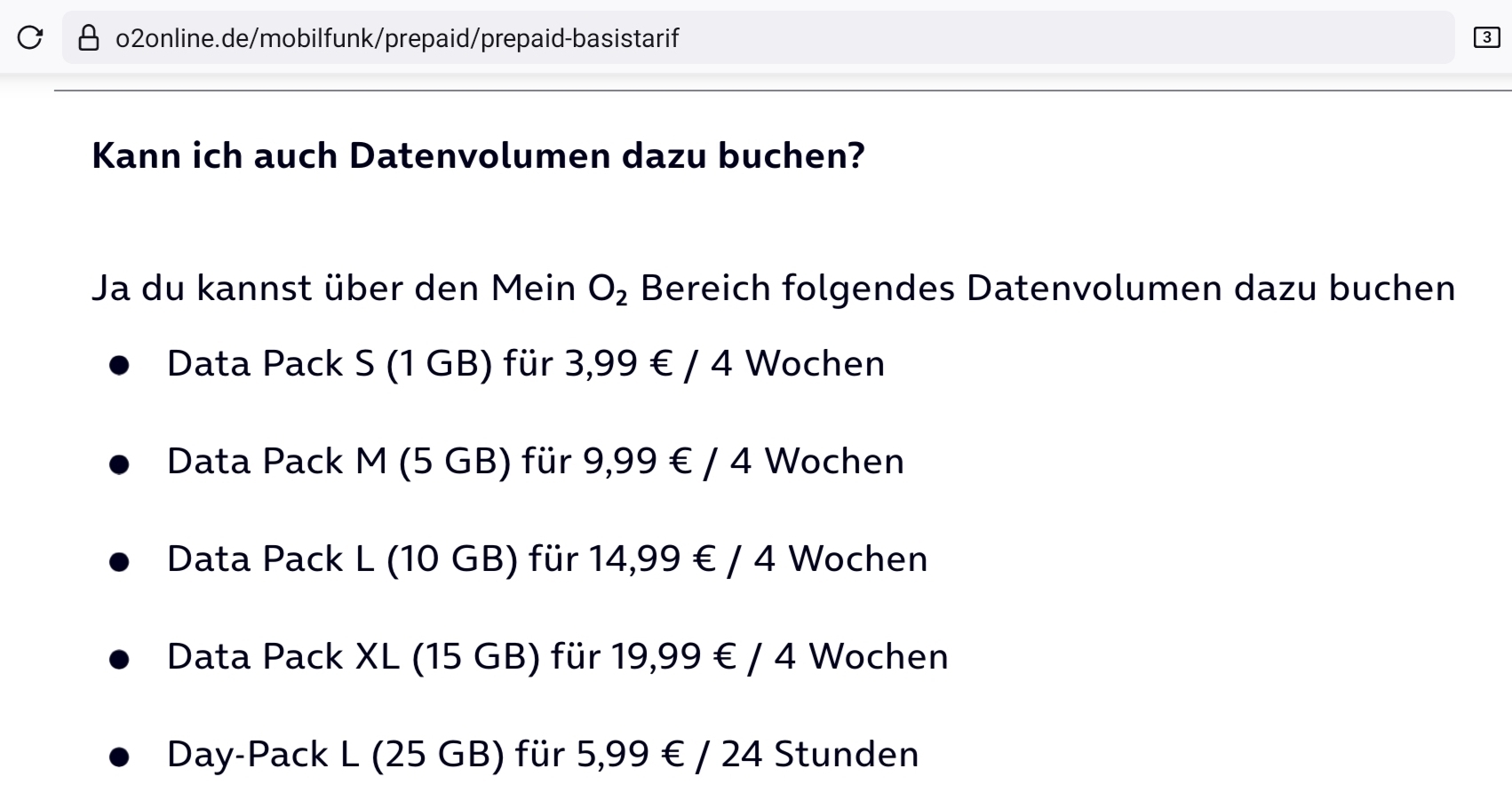
Task: Click the '24 Stunden' duration text
Action: (x=820, y=755)
